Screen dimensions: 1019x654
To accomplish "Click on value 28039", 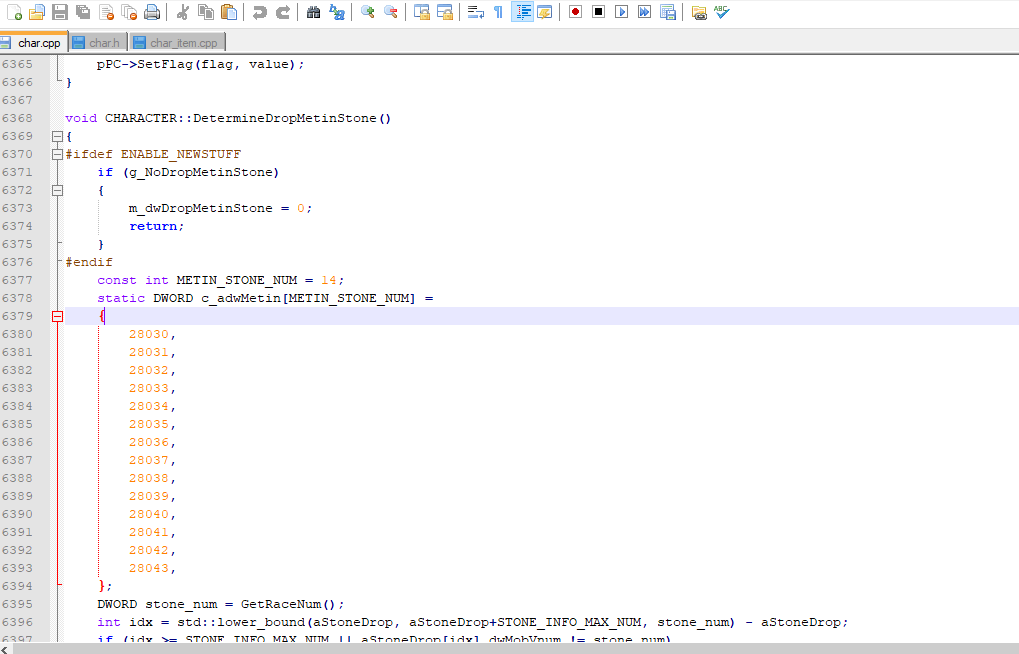I will point(149,496).
